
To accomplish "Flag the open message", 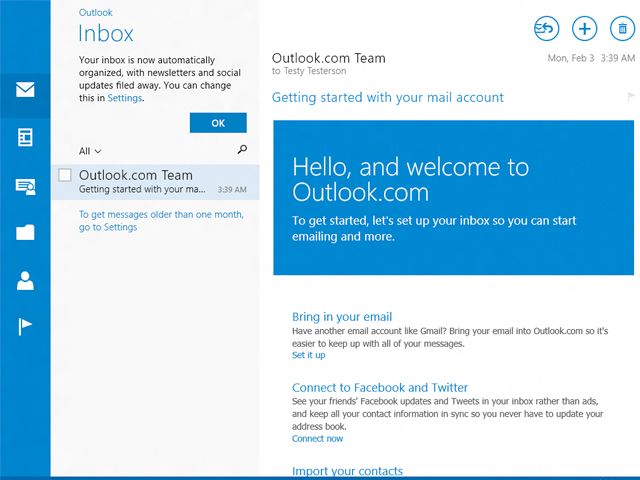I will 631,97.
